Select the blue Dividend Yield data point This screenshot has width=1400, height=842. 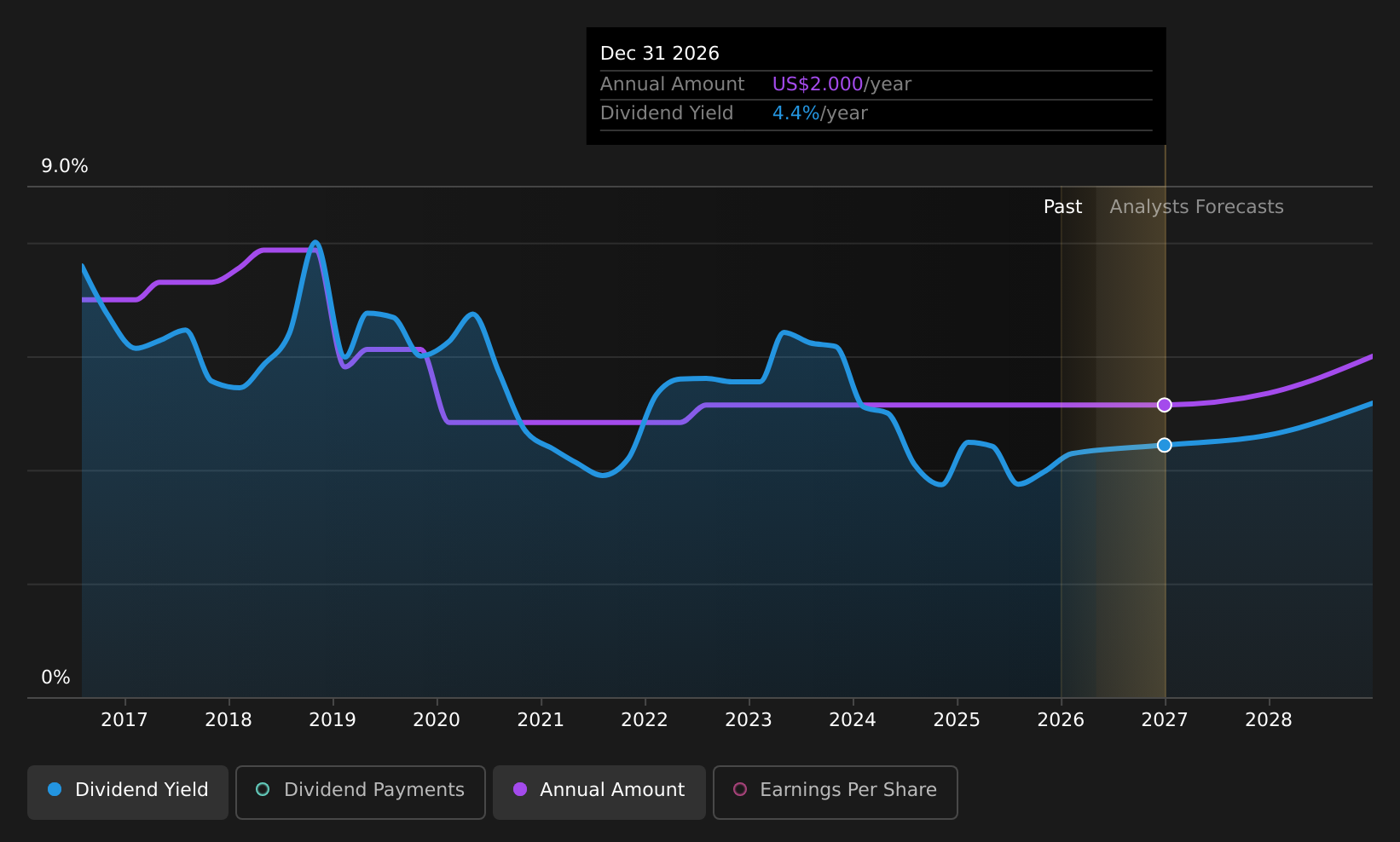pyautogui.click(x=1164, y=445)
